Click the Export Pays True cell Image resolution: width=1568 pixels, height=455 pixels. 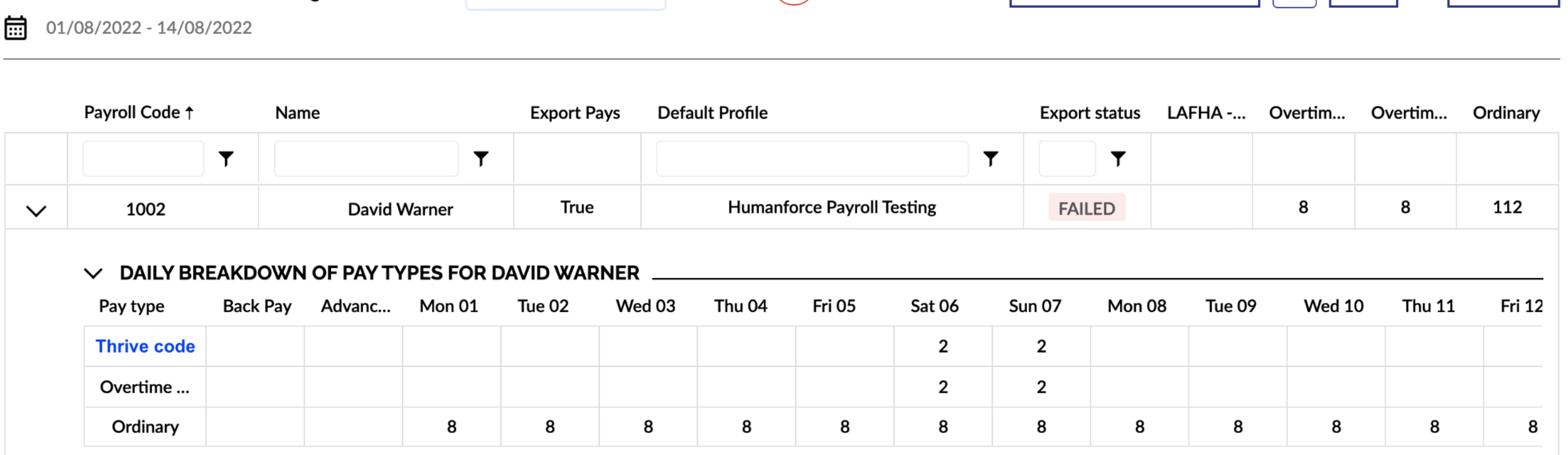[x=577, y=207]
